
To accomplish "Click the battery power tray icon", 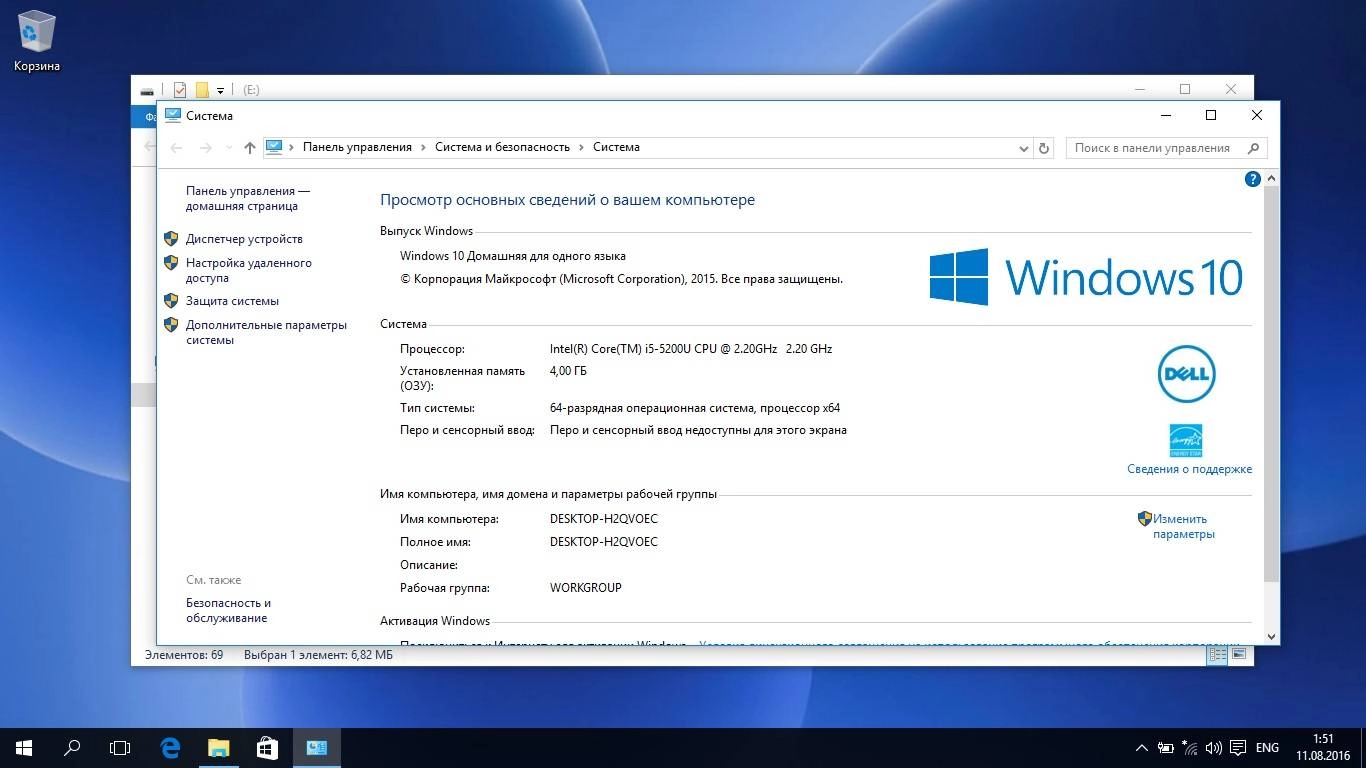I will (x=1166, y=748).
